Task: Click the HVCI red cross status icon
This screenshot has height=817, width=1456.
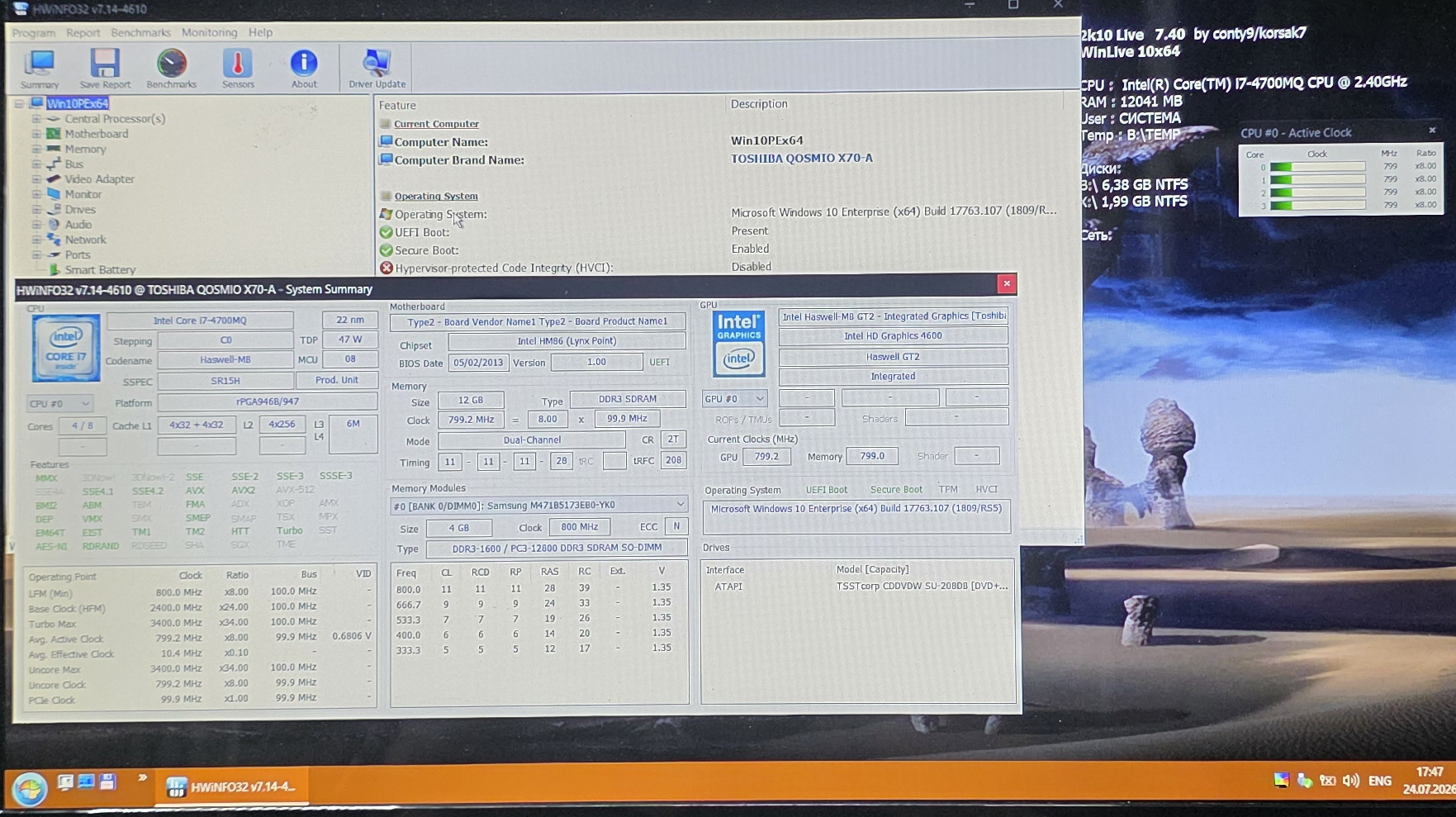Action: (x=386, y=268)
